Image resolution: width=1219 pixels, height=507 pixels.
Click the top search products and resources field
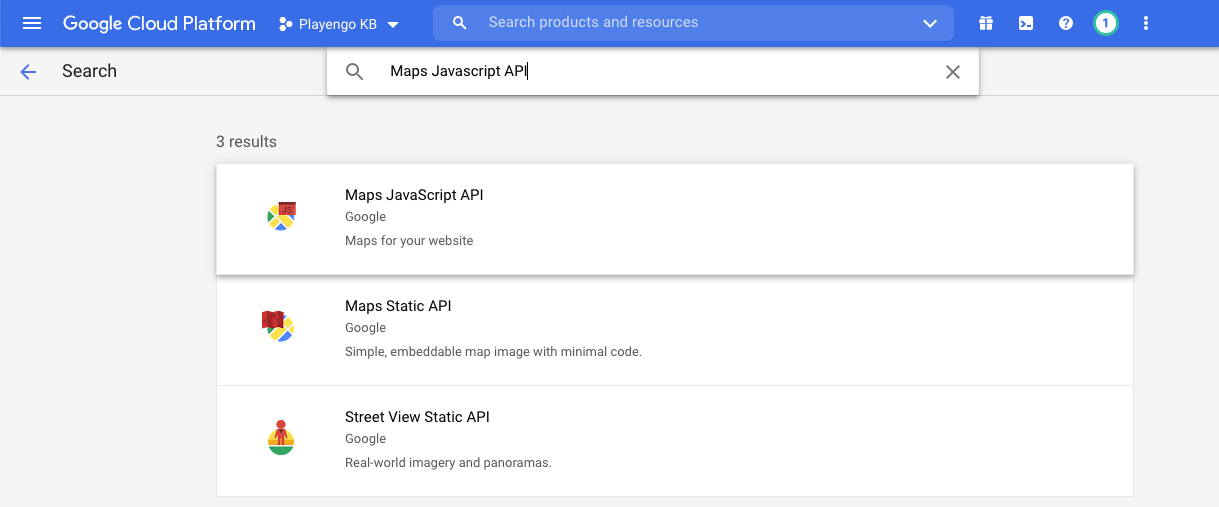point(693,22)
